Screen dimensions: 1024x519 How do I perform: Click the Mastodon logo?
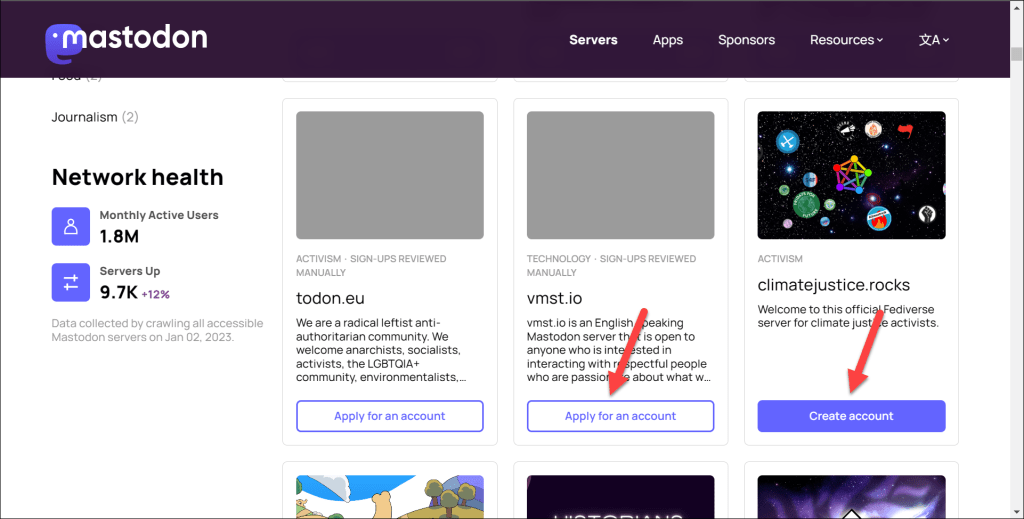pyautogui.click(x=126, y=42)
